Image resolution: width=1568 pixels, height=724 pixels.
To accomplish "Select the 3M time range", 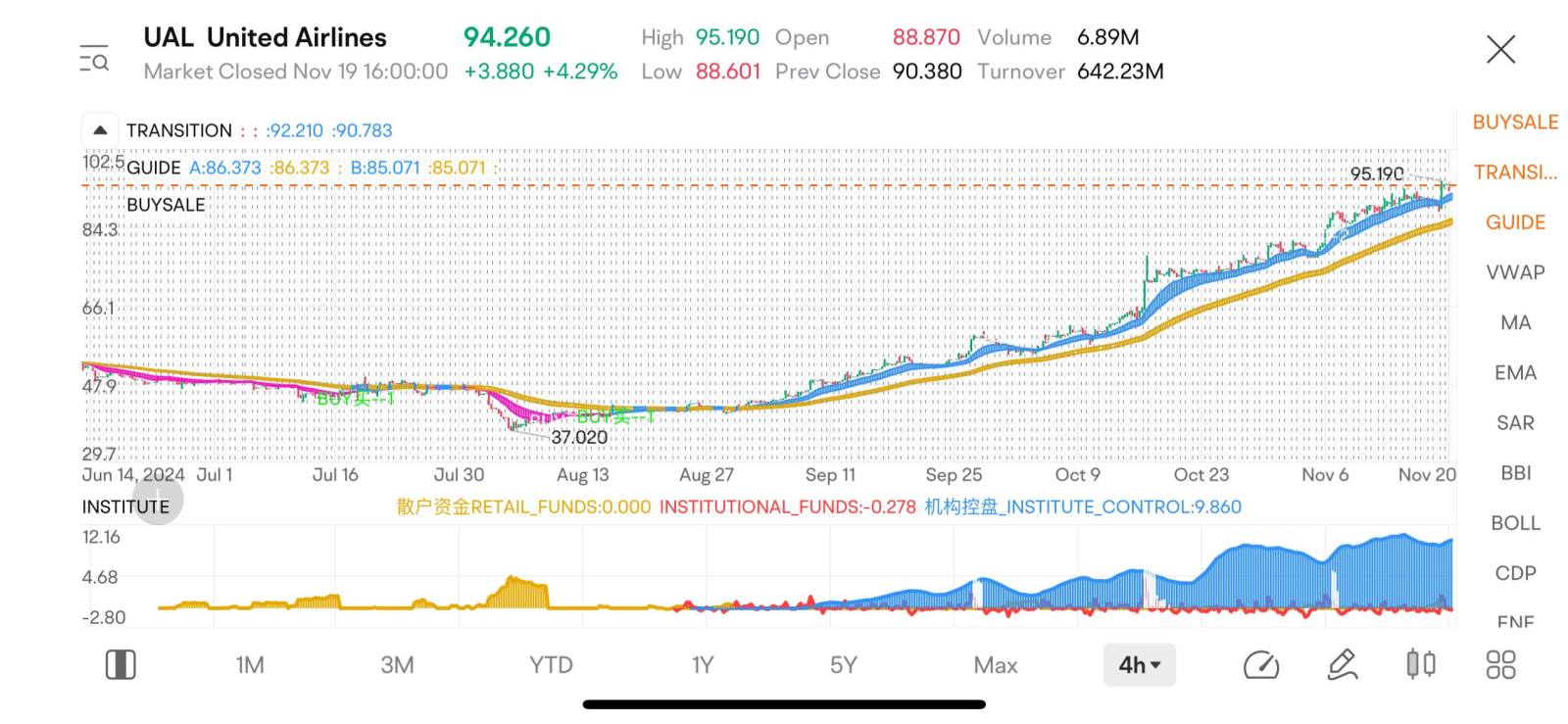I will [x=397, y=665].
